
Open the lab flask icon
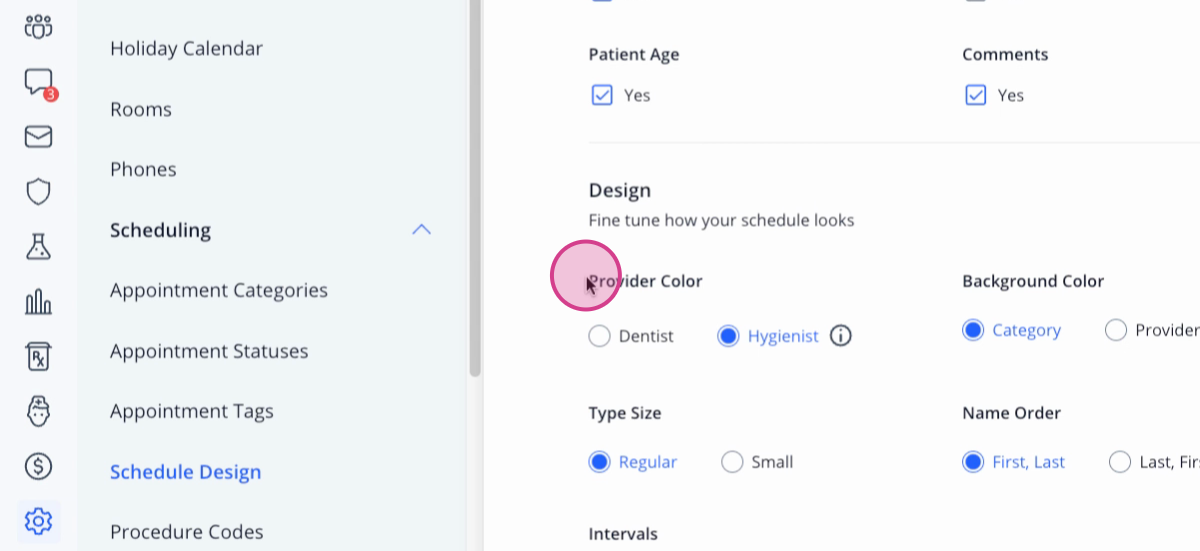(38, 246)
